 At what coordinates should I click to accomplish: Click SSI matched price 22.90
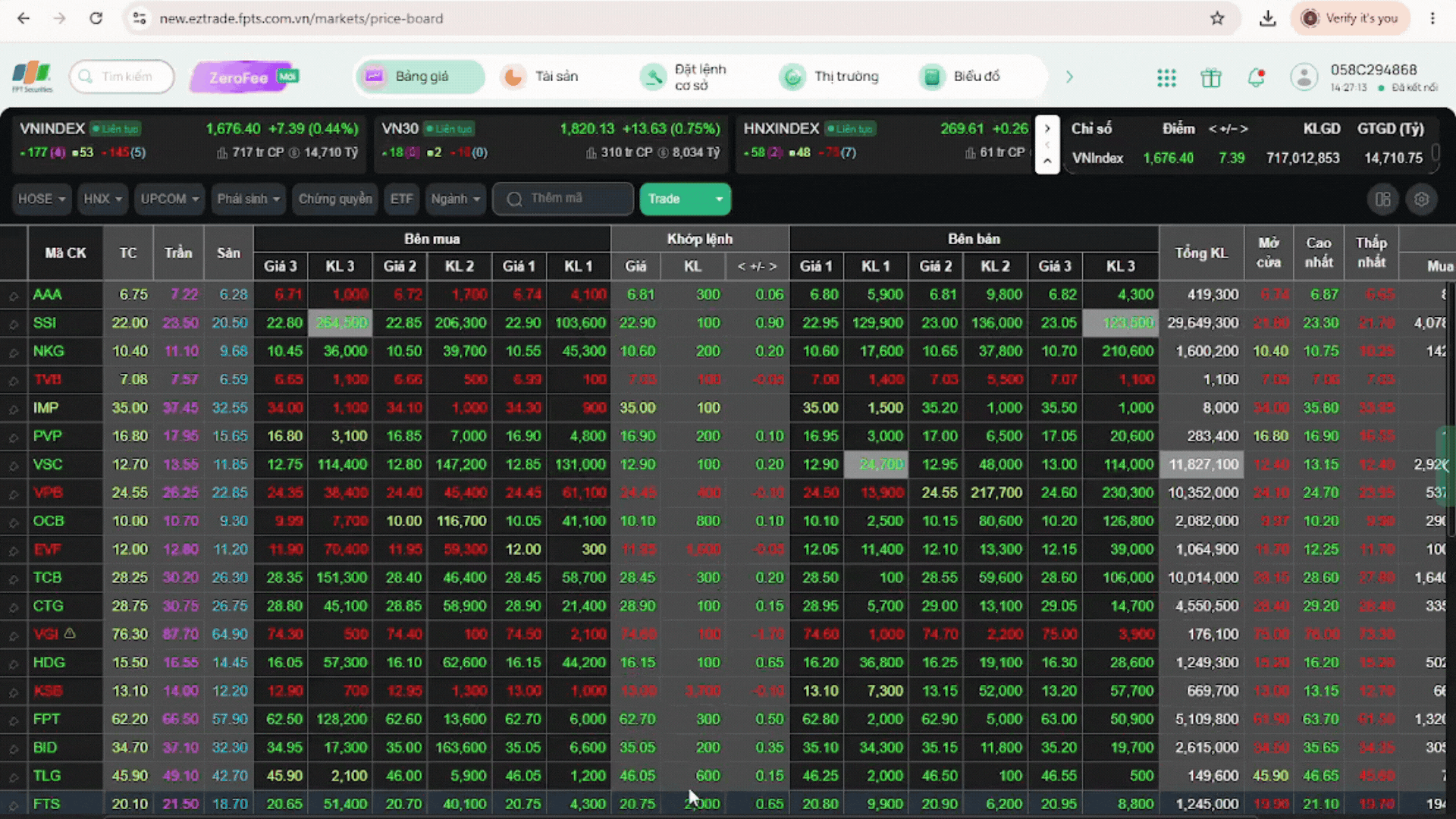coord(637,323)
